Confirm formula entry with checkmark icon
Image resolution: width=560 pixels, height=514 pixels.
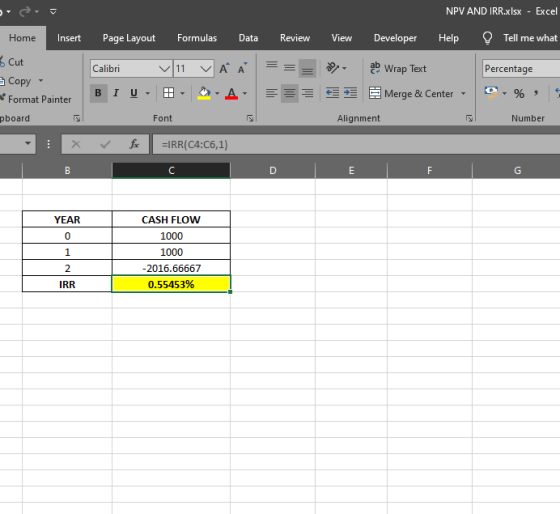(x=105, y=144)
